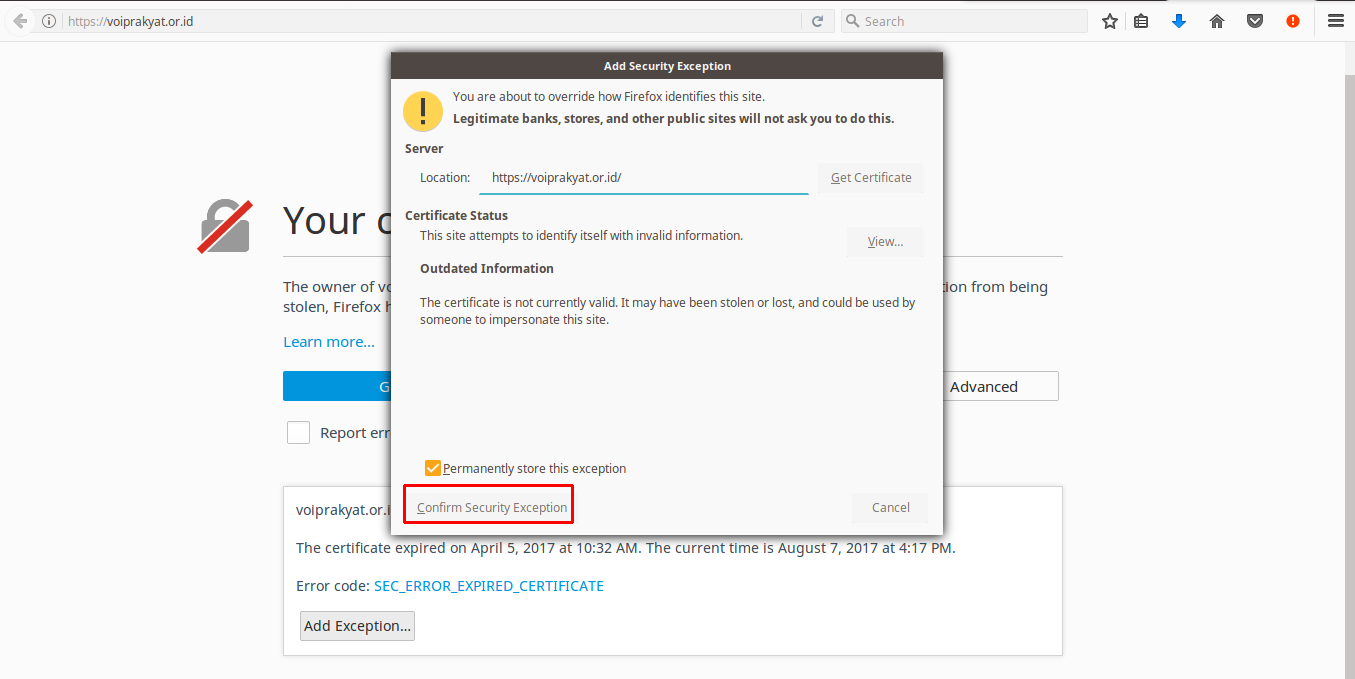Click the crossed-out padlock icon
The image size is (1355, 679).
pyautogui.click(x=225, y=226)
